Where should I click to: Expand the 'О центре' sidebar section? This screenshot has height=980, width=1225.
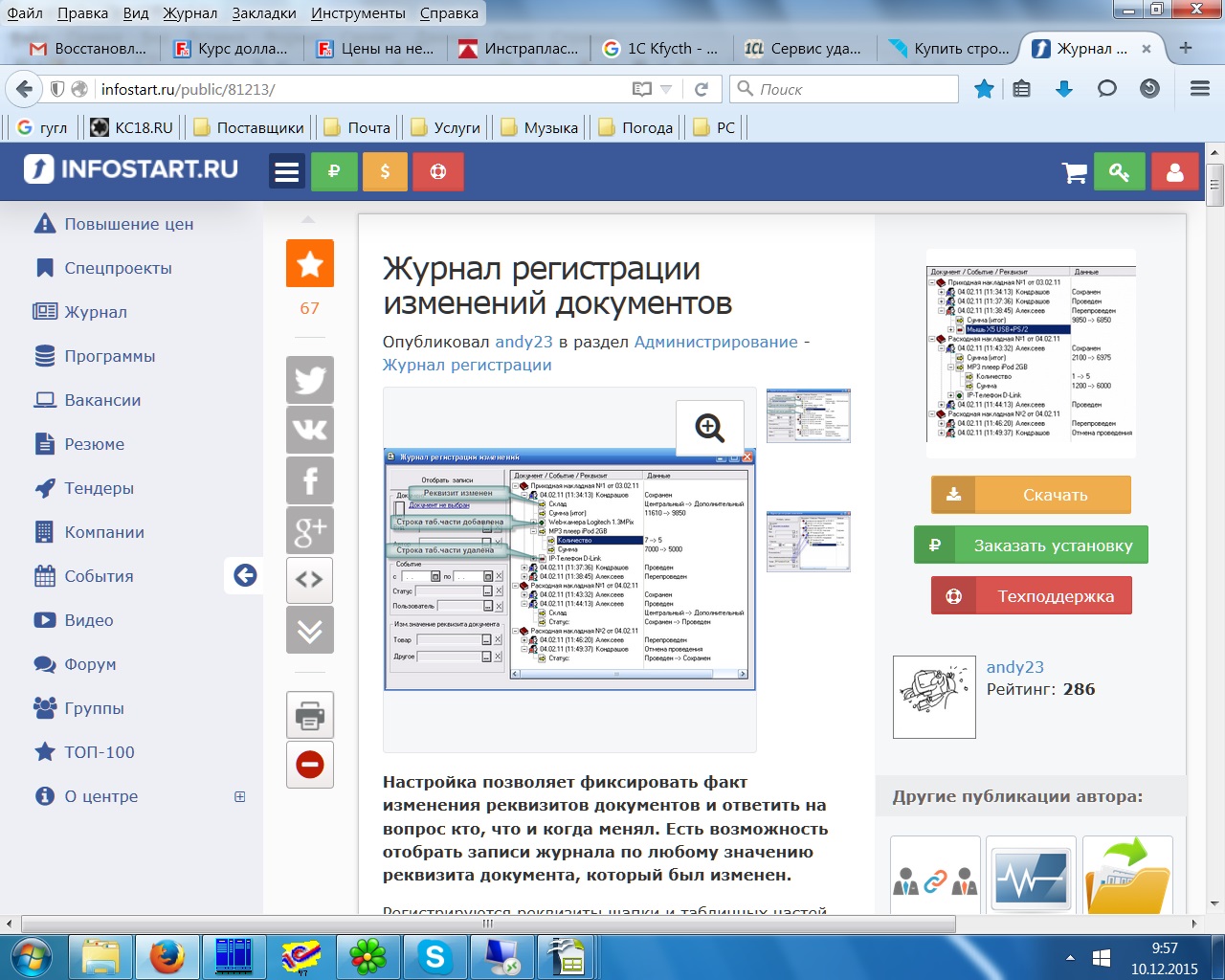point(239,796)
